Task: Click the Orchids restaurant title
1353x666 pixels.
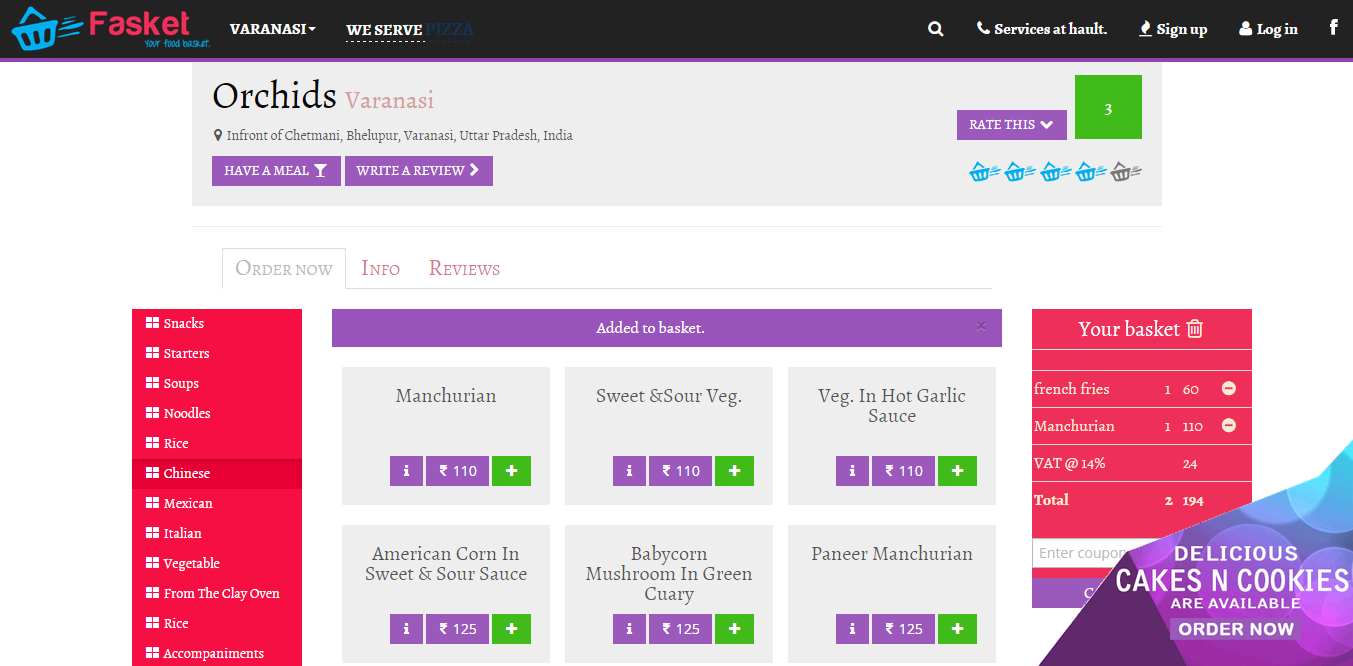Action: (274, 96)
